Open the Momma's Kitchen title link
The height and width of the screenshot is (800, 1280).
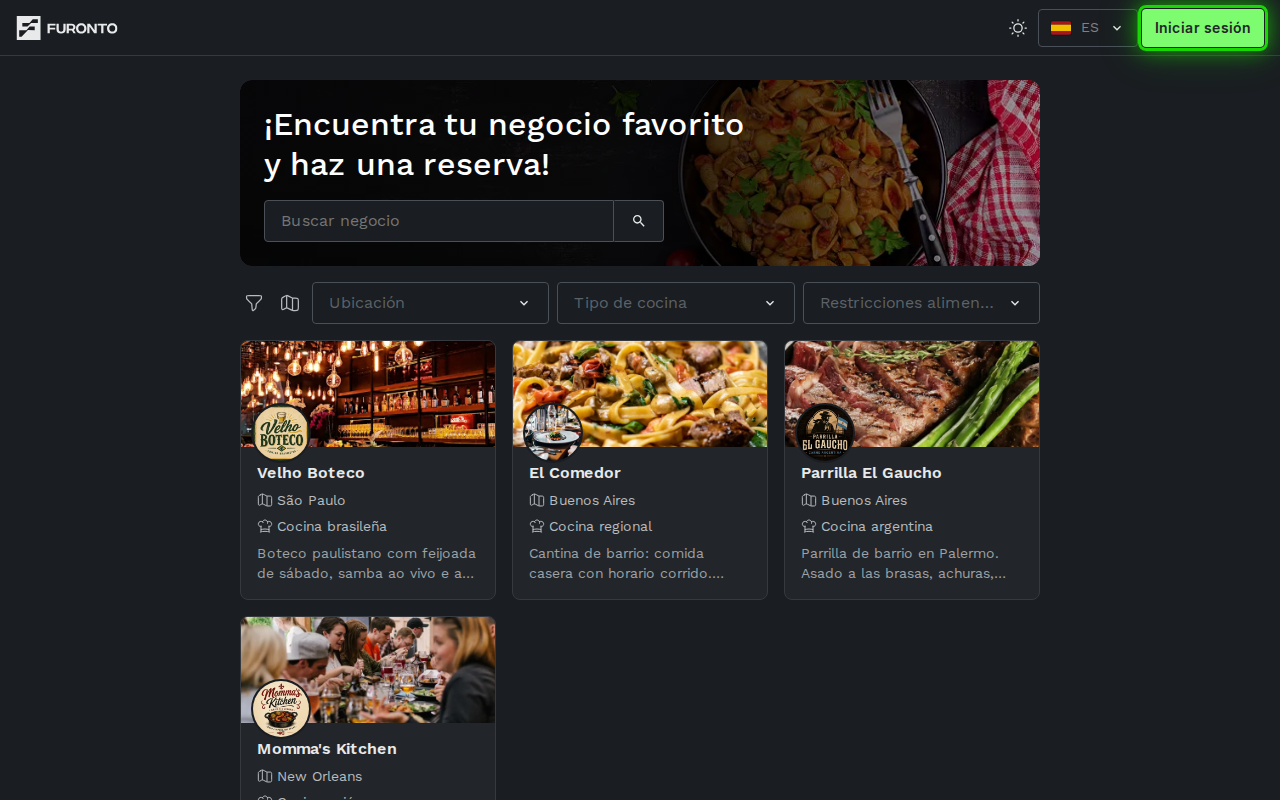(327, 749)
